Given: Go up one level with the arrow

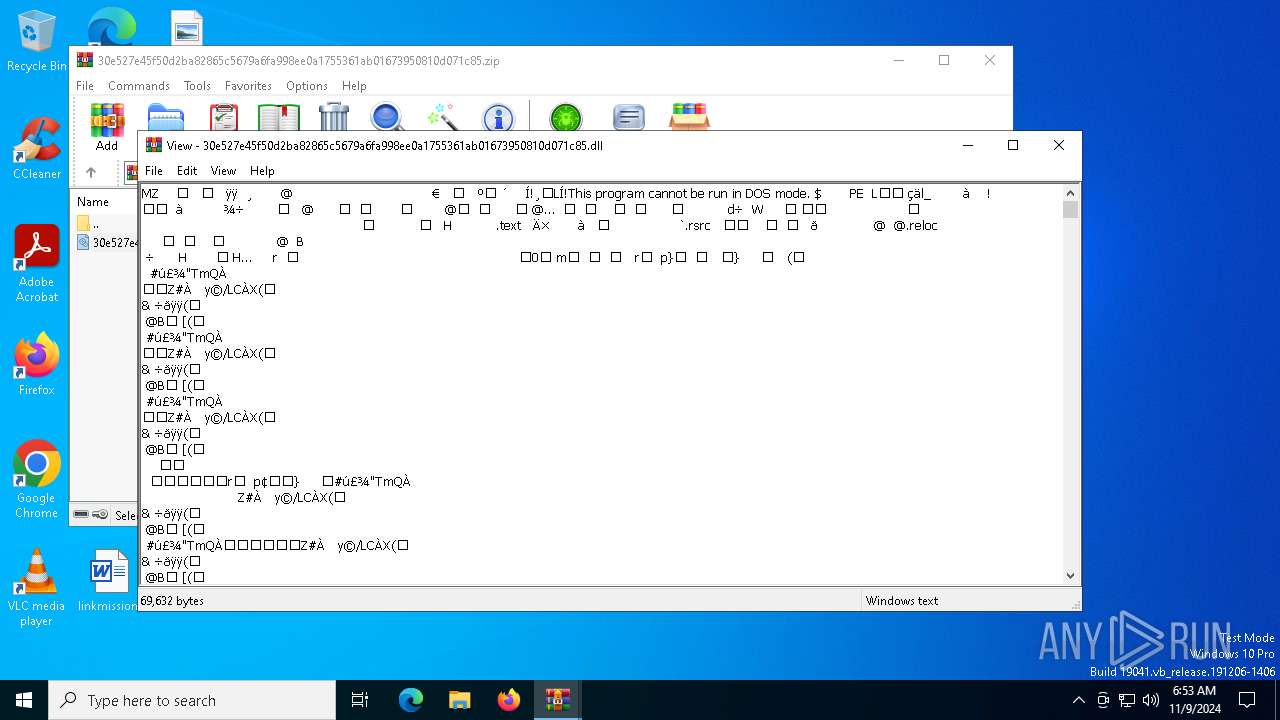Looking at the screenshot, I should [x=91, y=172].
